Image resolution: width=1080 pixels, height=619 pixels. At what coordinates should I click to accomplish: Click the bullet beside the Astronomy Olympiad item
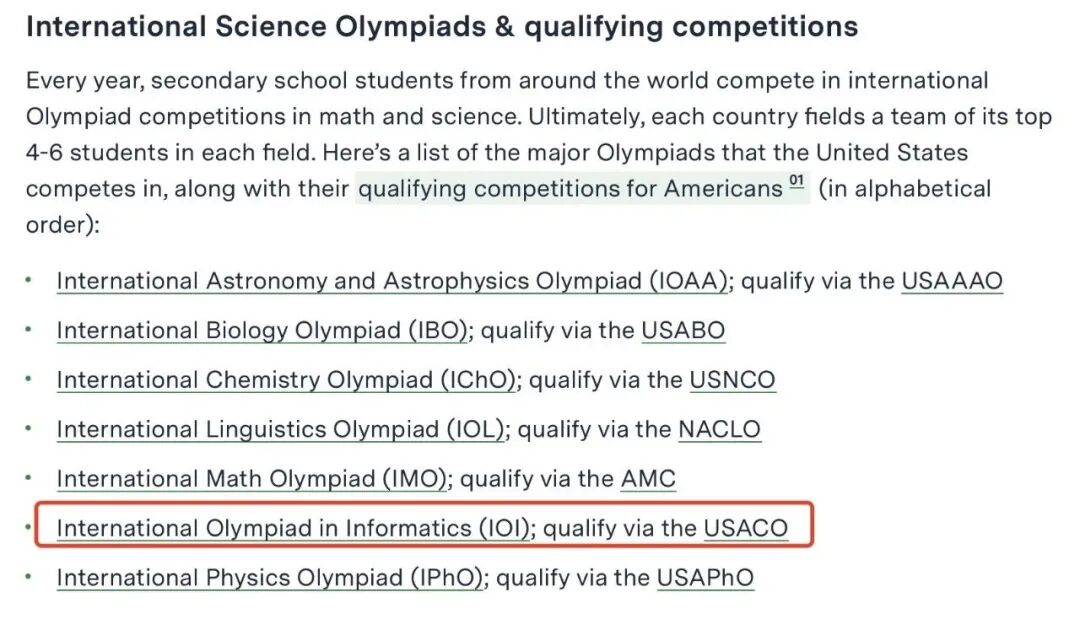click(29, 281)
